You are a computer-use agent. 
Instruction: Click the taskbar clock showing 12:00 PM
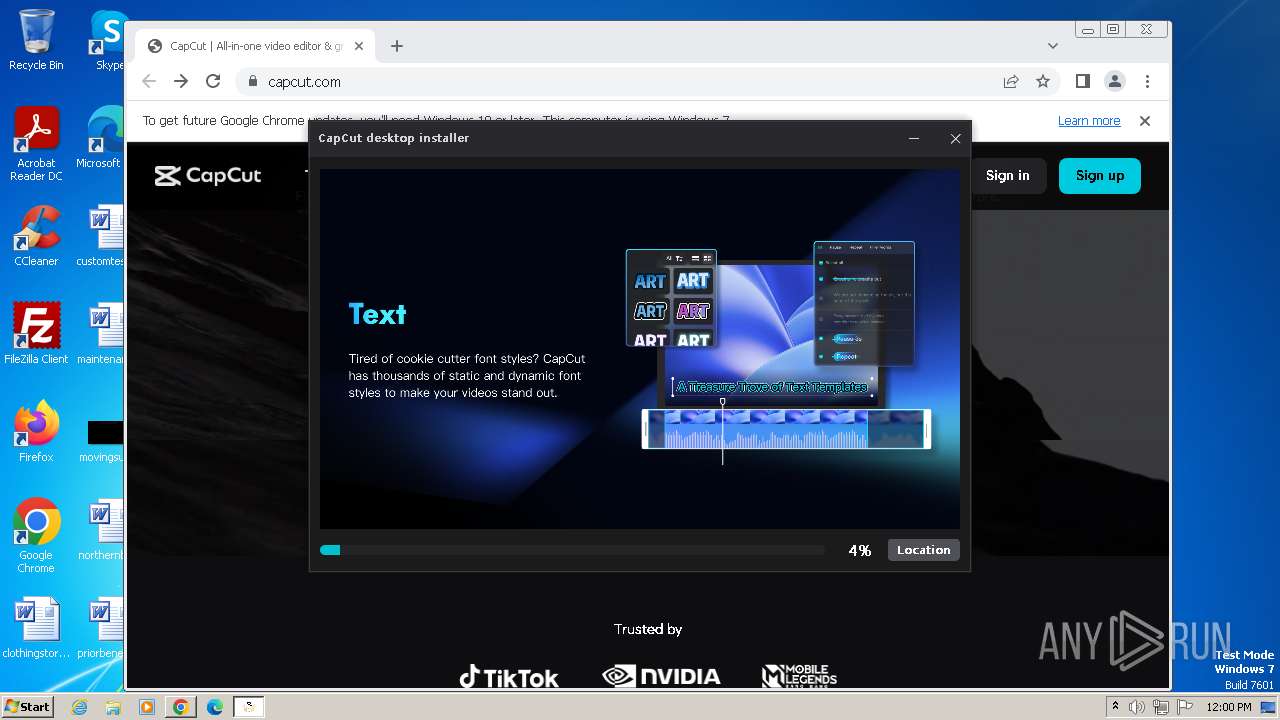1229,707
